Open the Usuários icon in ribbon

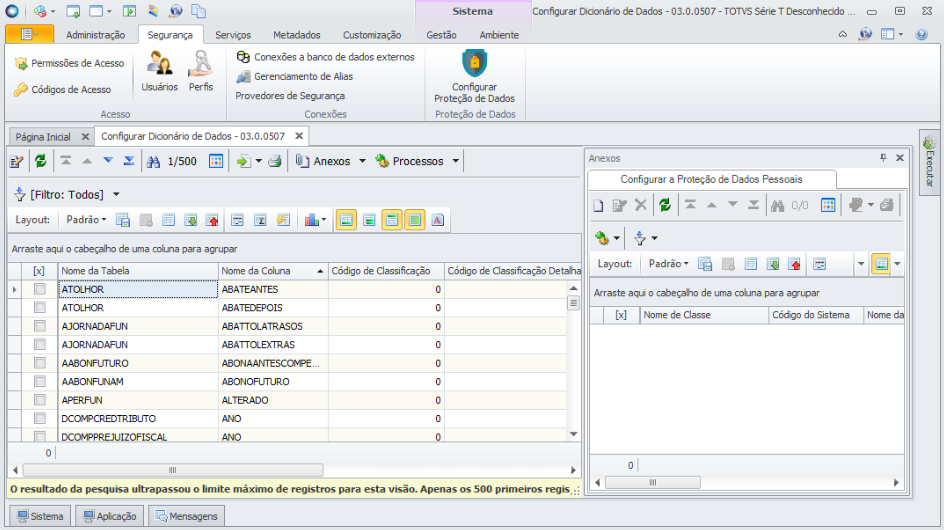160,65
